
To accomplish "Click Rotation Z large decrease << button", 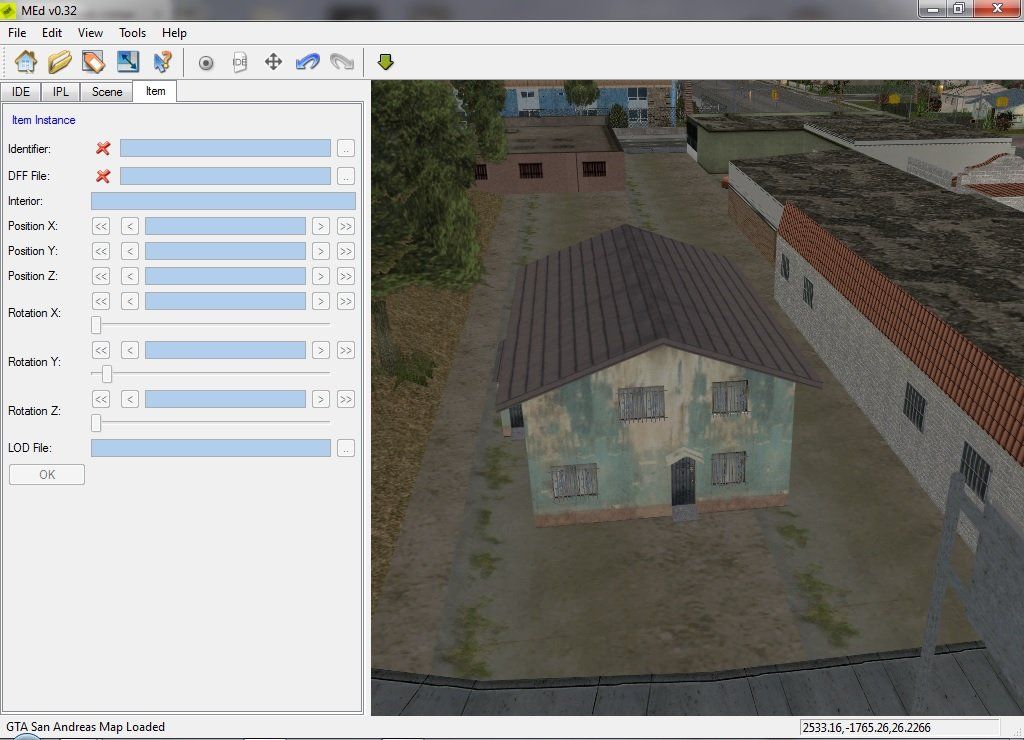I will (x=101, y=399).
